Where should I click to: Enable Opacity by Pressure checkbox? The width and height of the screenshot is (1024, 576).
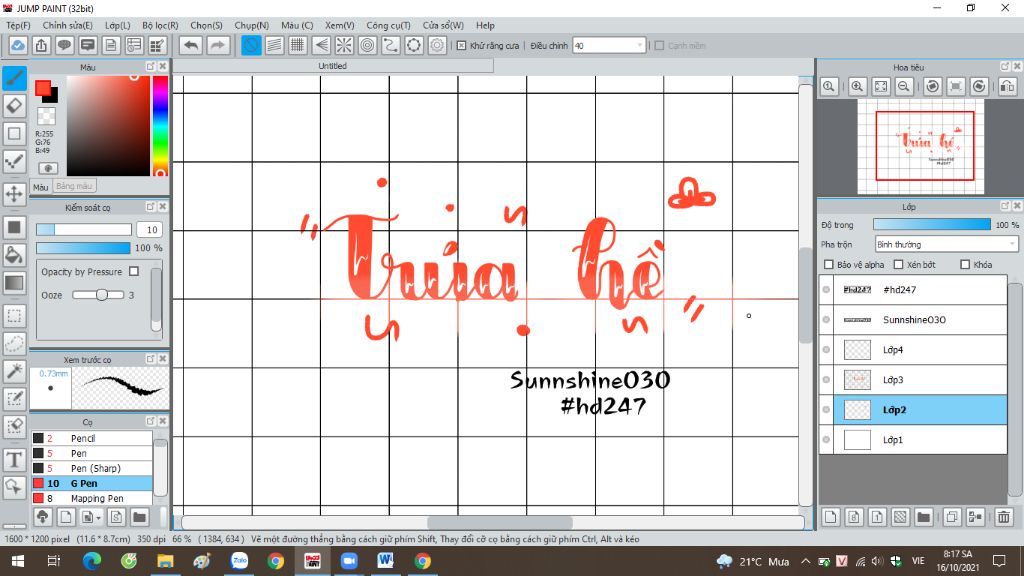(134, 271)
